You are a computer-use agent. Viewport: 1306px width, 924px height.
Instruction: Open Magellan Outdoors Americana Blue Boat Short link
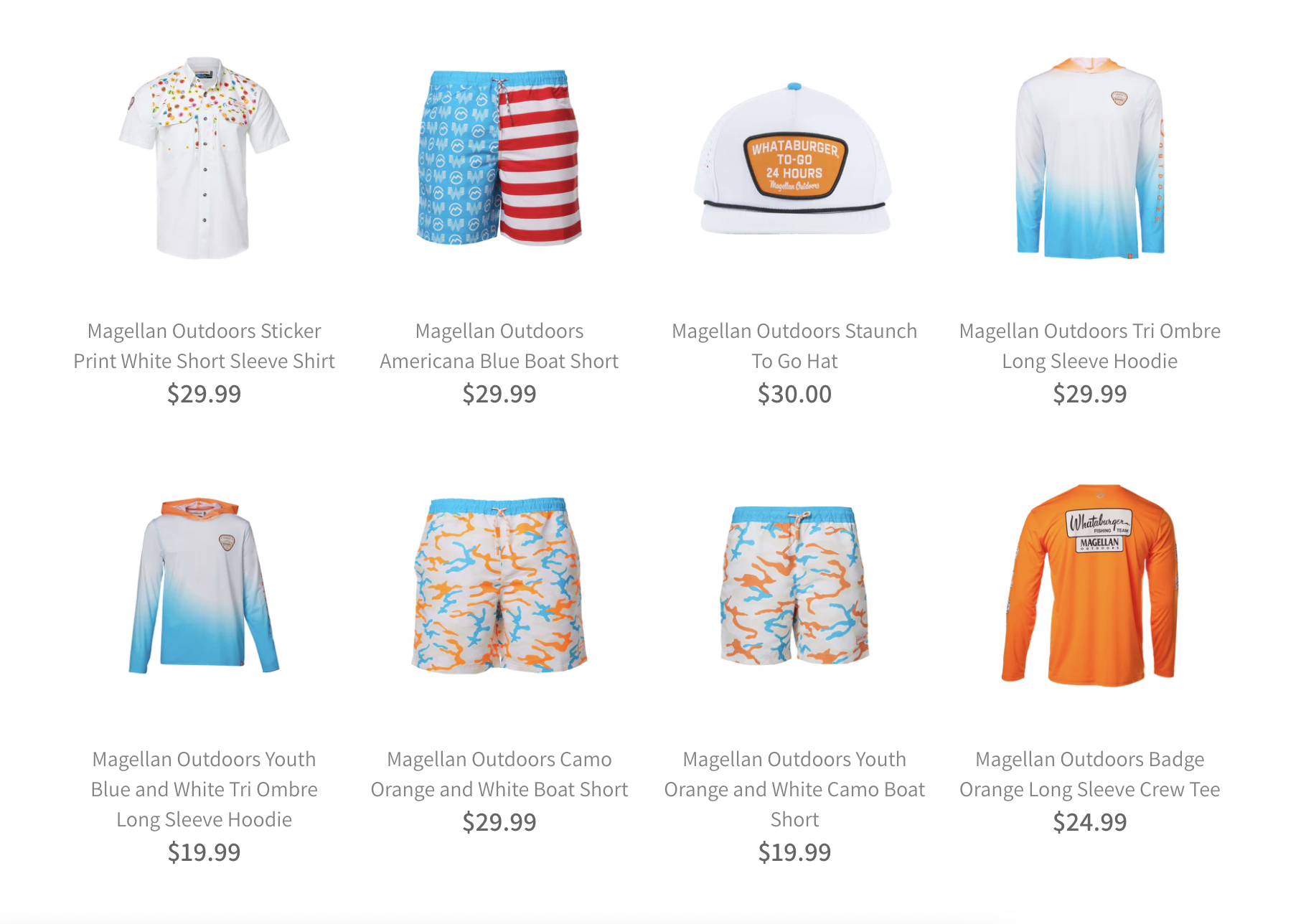[499, 346]
